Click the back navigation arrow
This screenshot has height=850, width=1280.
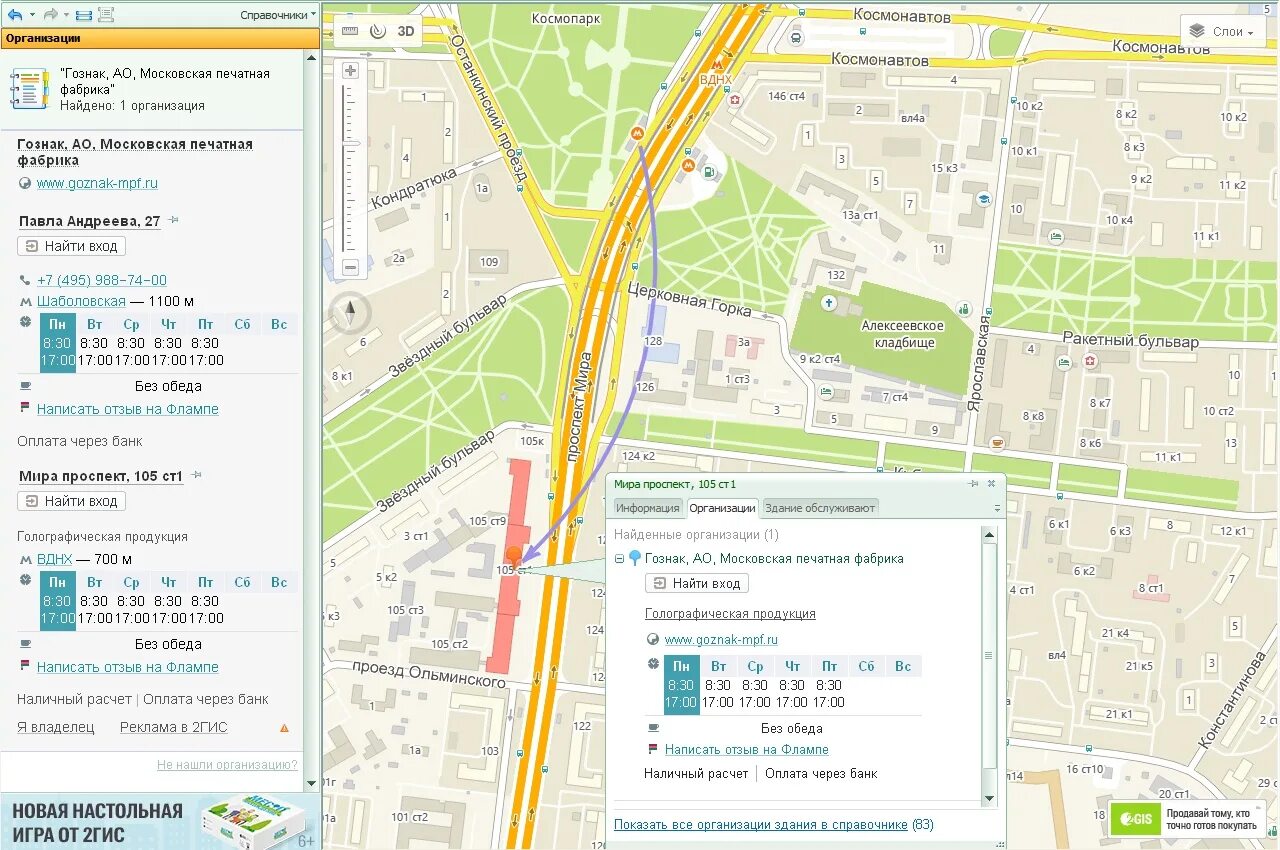click(15, 14)
